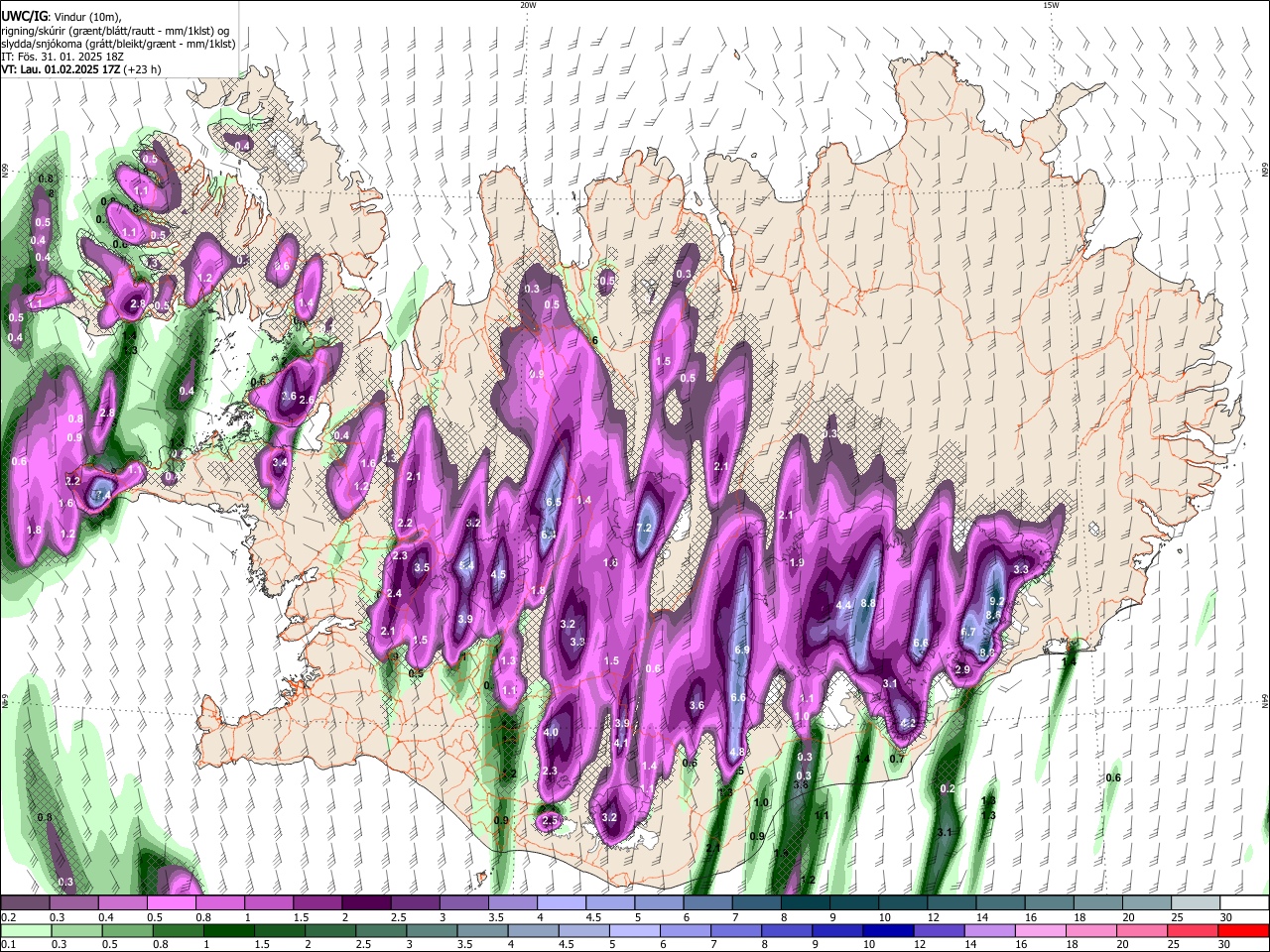Click the '15W' longitude label
Screen dimensions: 1270x952
[x=1051, y=5]
